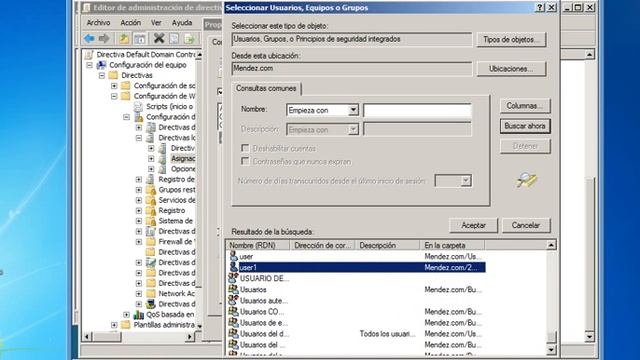The width and height of the screenshot is (640, 360).
Task: Click the 'Todos los usuari...' description cell
Action: [x=387, y=333]
